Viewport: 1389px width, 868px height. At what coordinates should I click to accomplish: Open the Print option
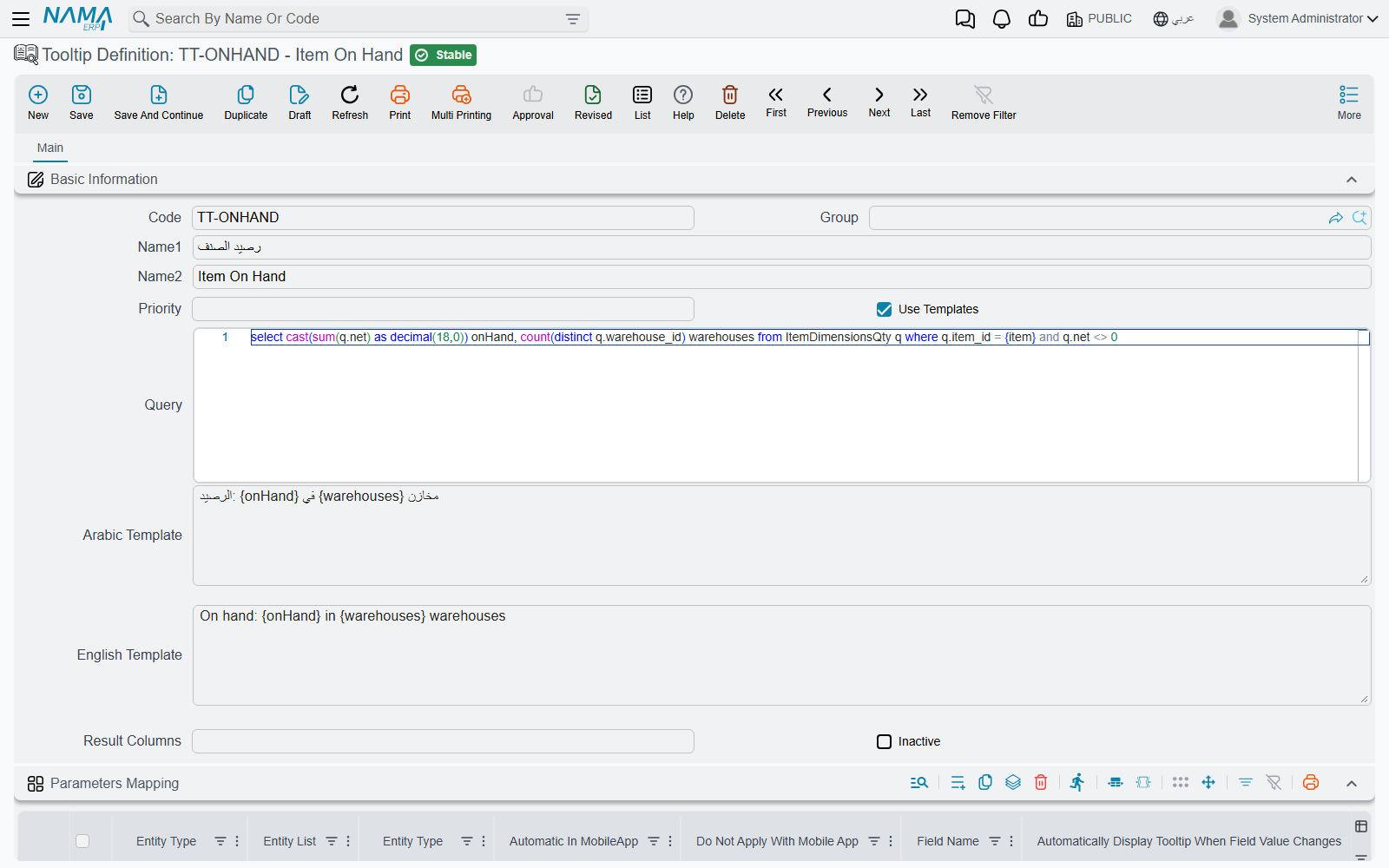coord(400,95)
